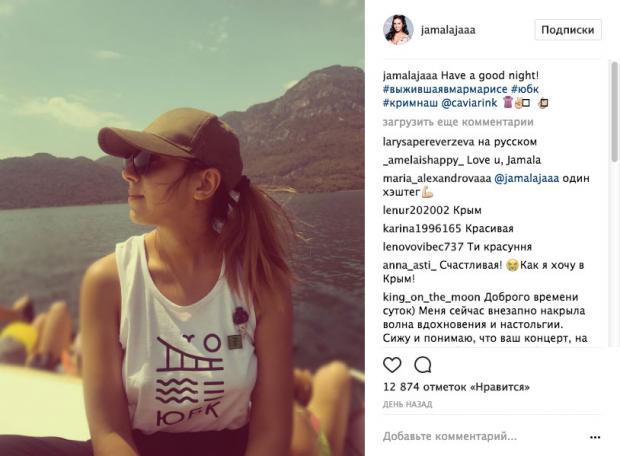The image size is (620, 456).
Task: Open the jamalajaaa username in header
Action: [x=448, y=30]
